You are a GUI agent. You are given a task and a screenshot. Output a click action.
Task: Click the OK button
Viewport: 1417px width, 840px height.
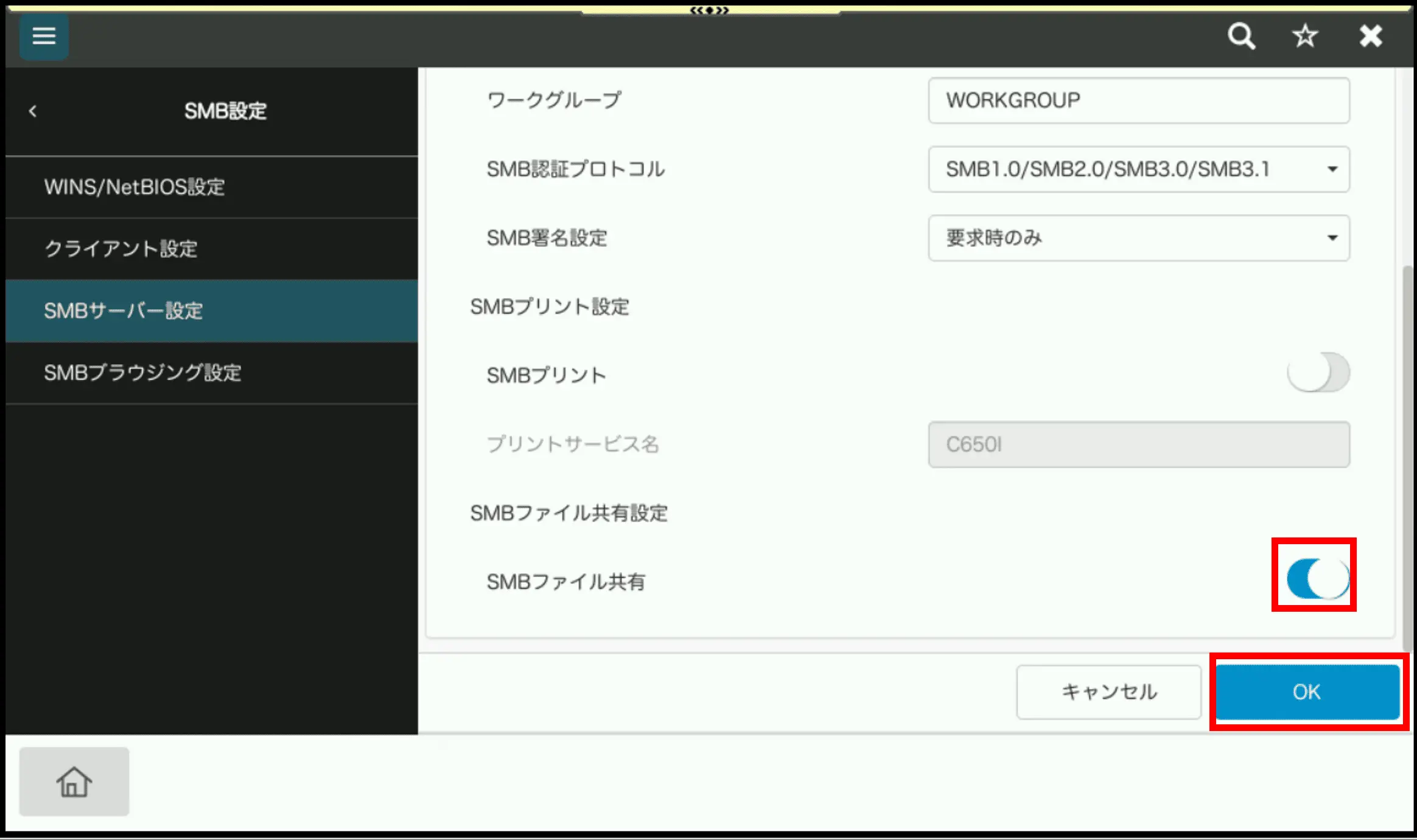tap(1307, 691)
